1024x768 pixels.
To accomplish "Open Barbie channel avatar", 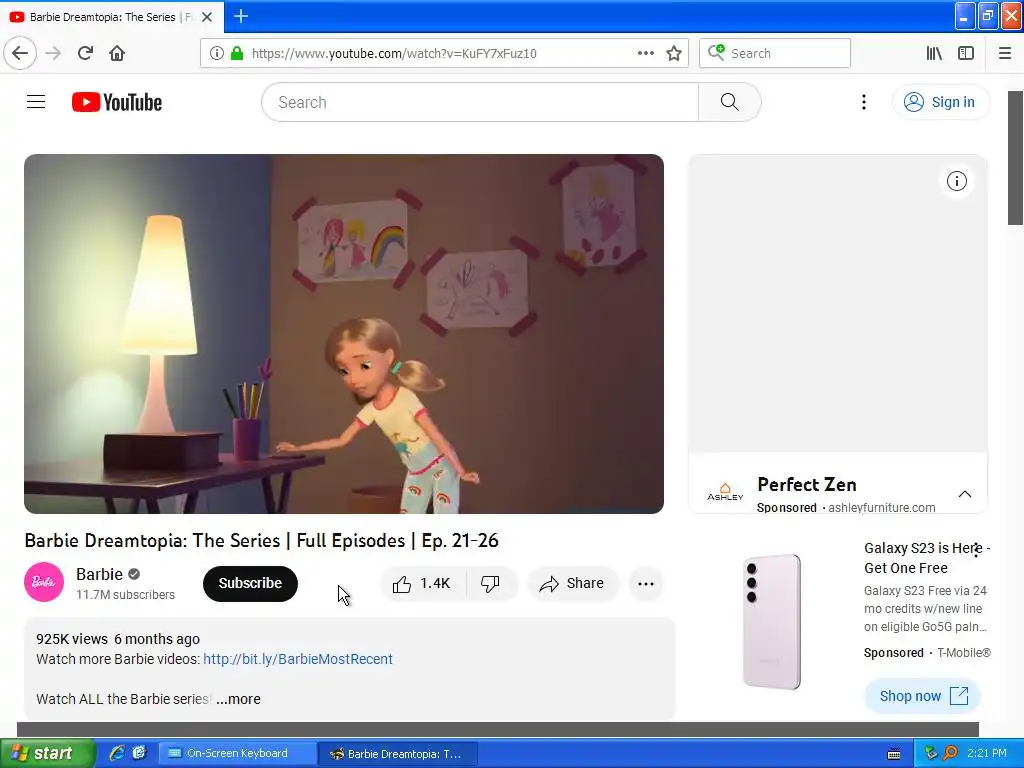I will pos(44,582).
